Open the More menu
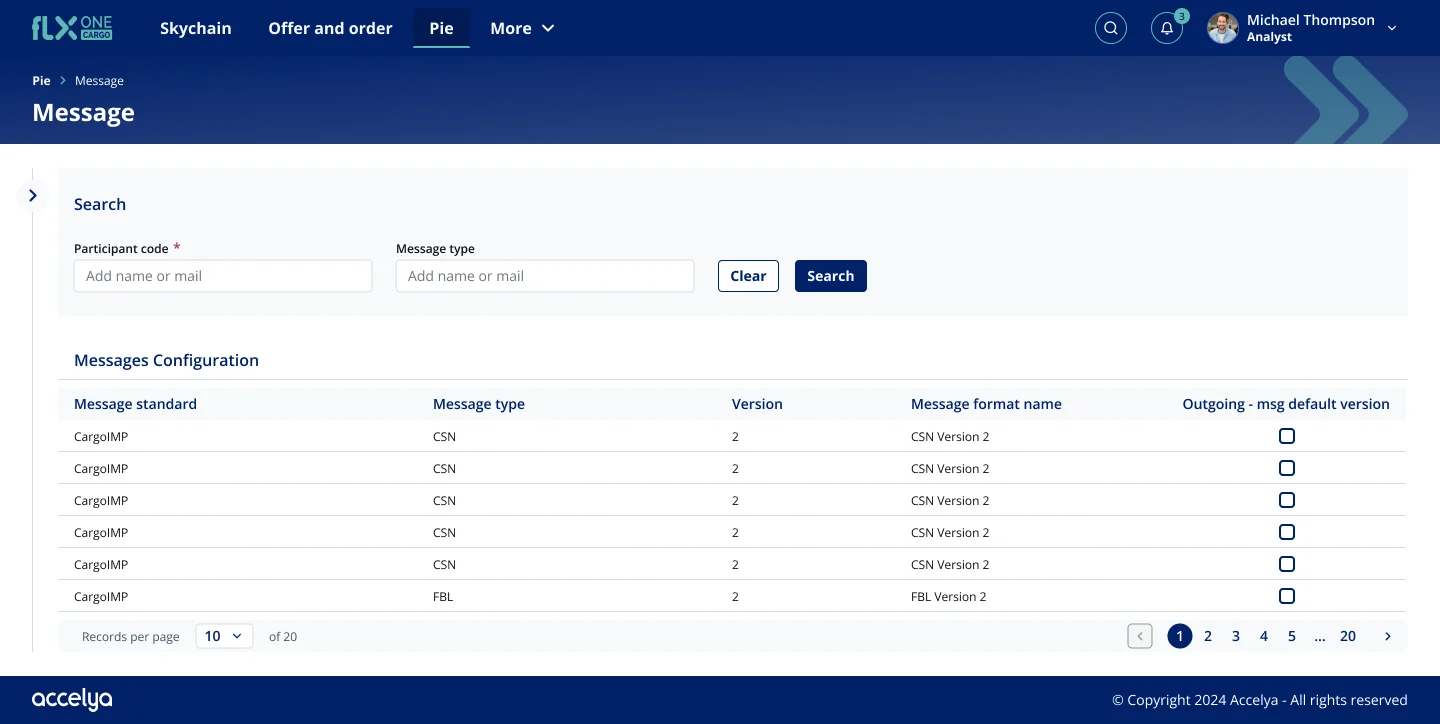1440x724 pixels. click(522, 28)
